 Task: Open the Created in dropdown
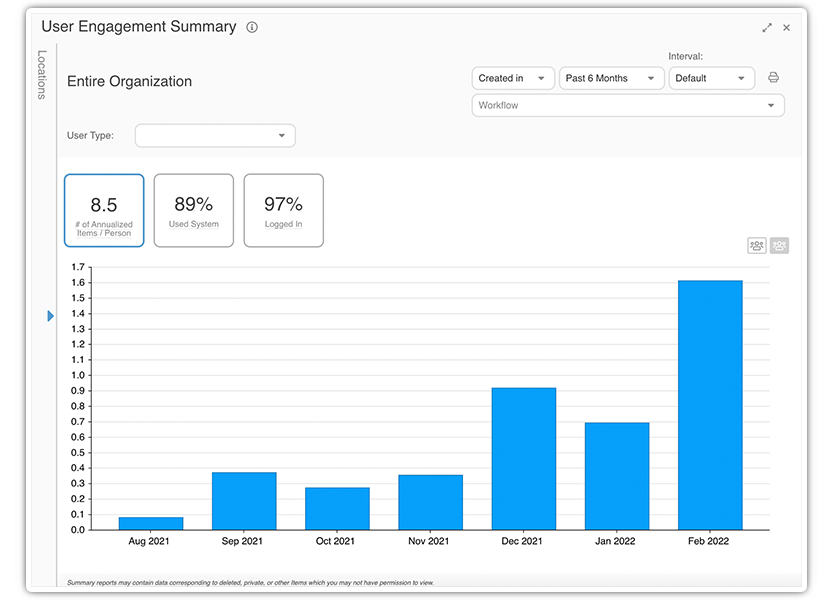(513, 78)
